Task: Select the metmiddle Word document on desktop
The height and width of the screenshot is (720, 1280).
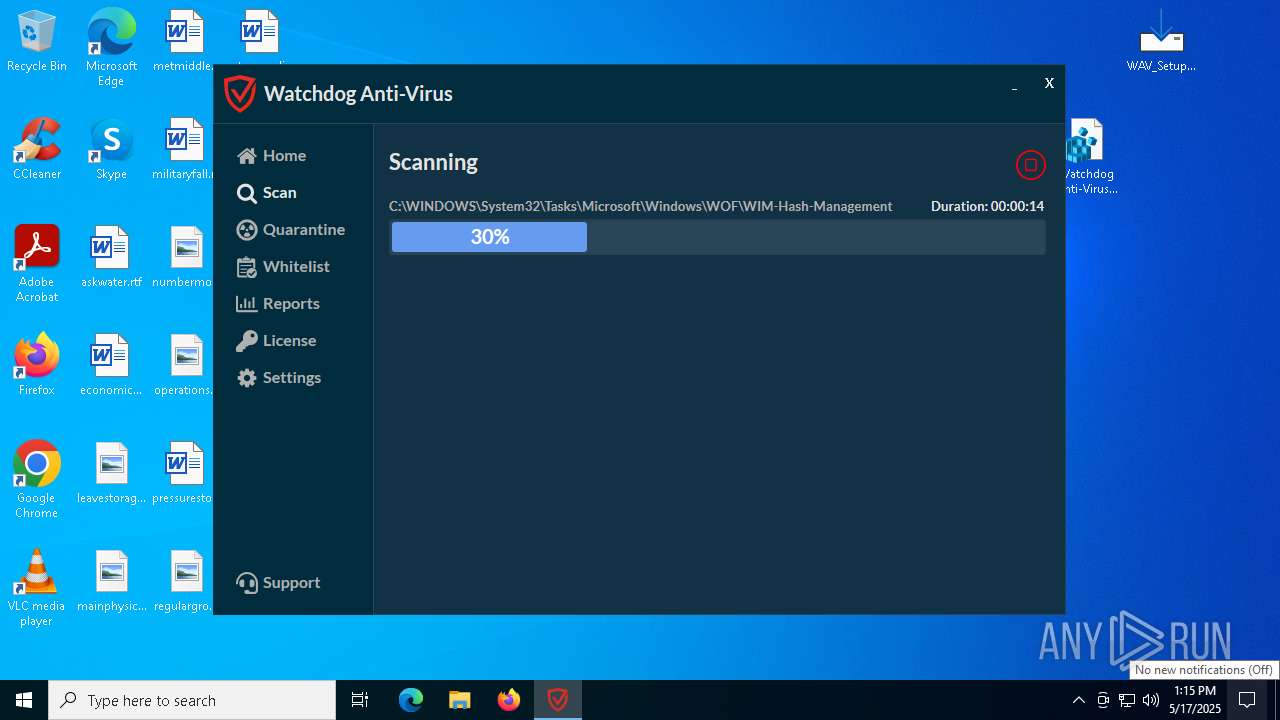Action: pyautogui.click(x=185, y=42)
